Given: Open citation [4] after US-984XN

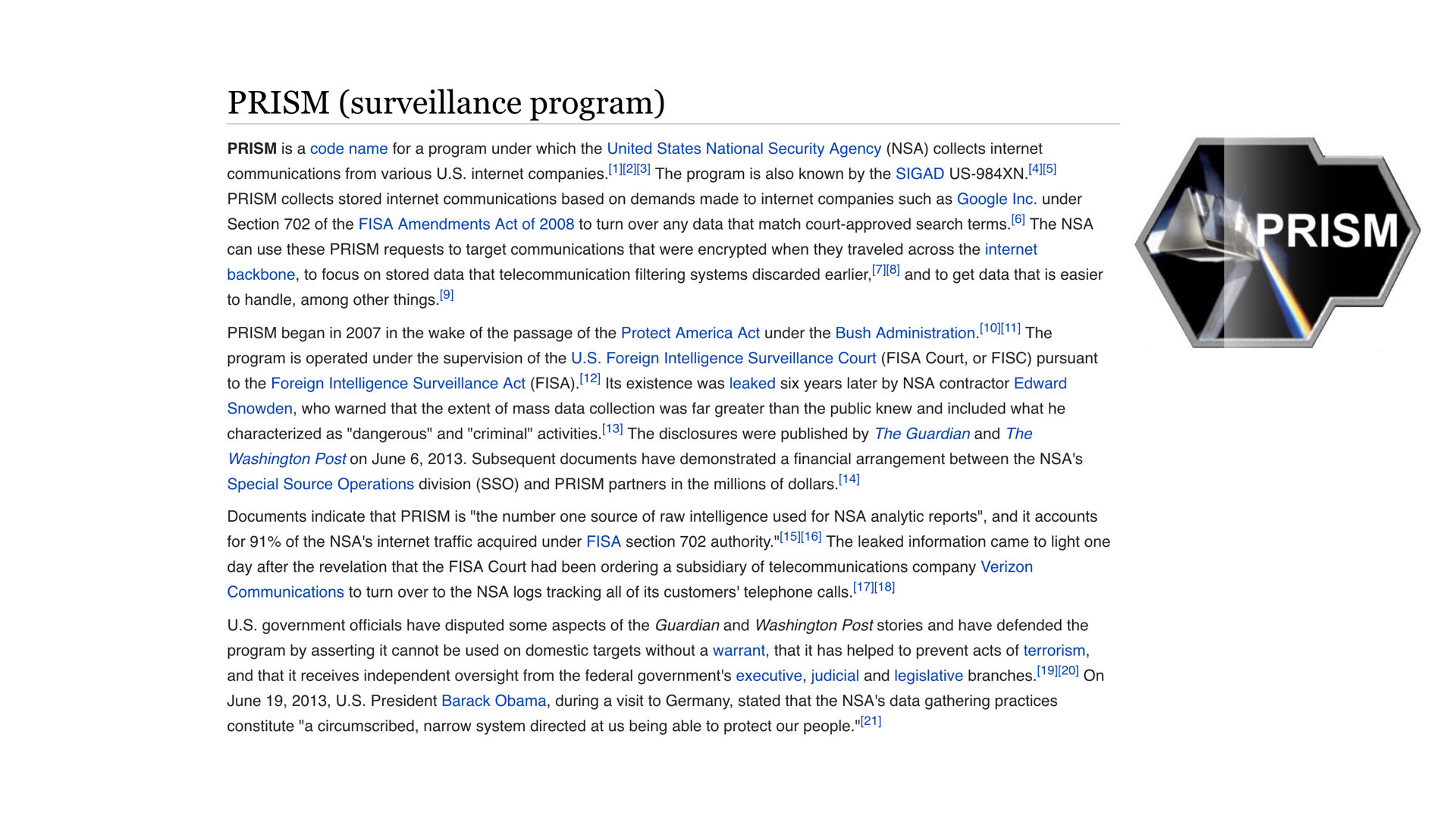Looking at the screenshot, I should tap(1036, 169).
